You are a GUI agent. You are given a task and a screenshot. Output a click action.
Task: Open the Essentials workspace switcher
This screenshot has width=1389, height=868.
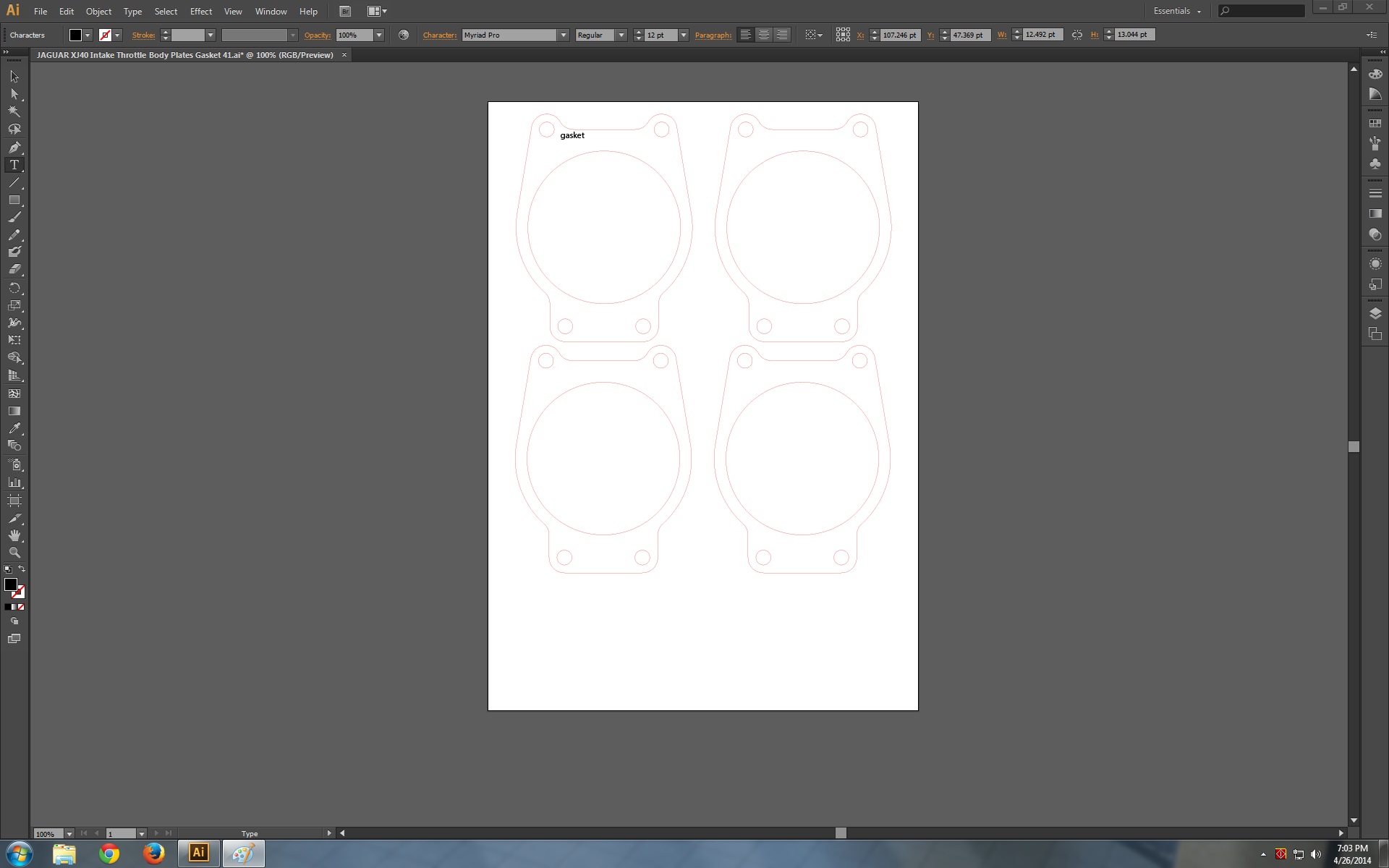pyautogui.click(x=1177, y=11)
